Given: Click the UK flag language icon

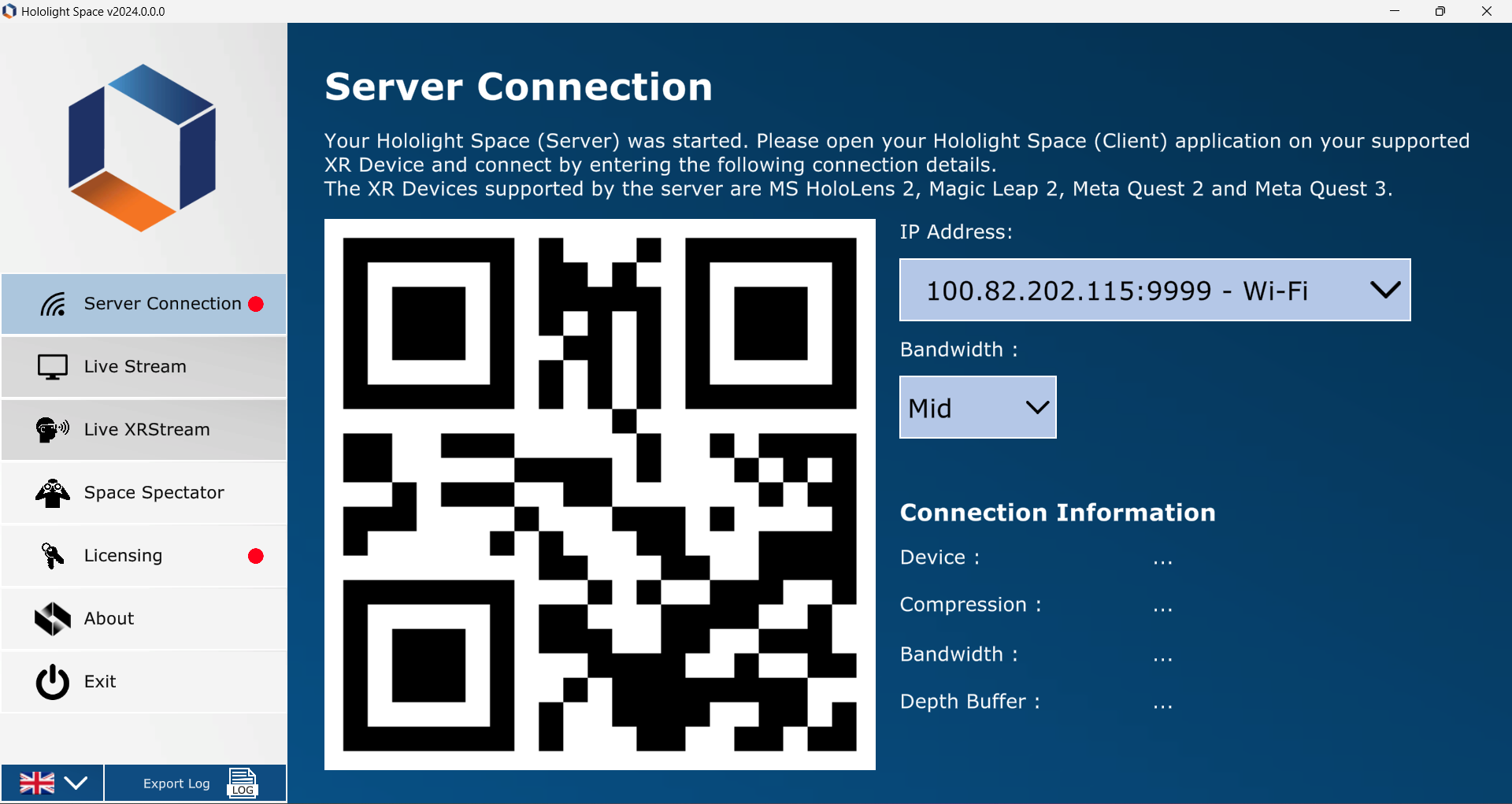Looking at the screenshot, I should click(x=37, y=784).
